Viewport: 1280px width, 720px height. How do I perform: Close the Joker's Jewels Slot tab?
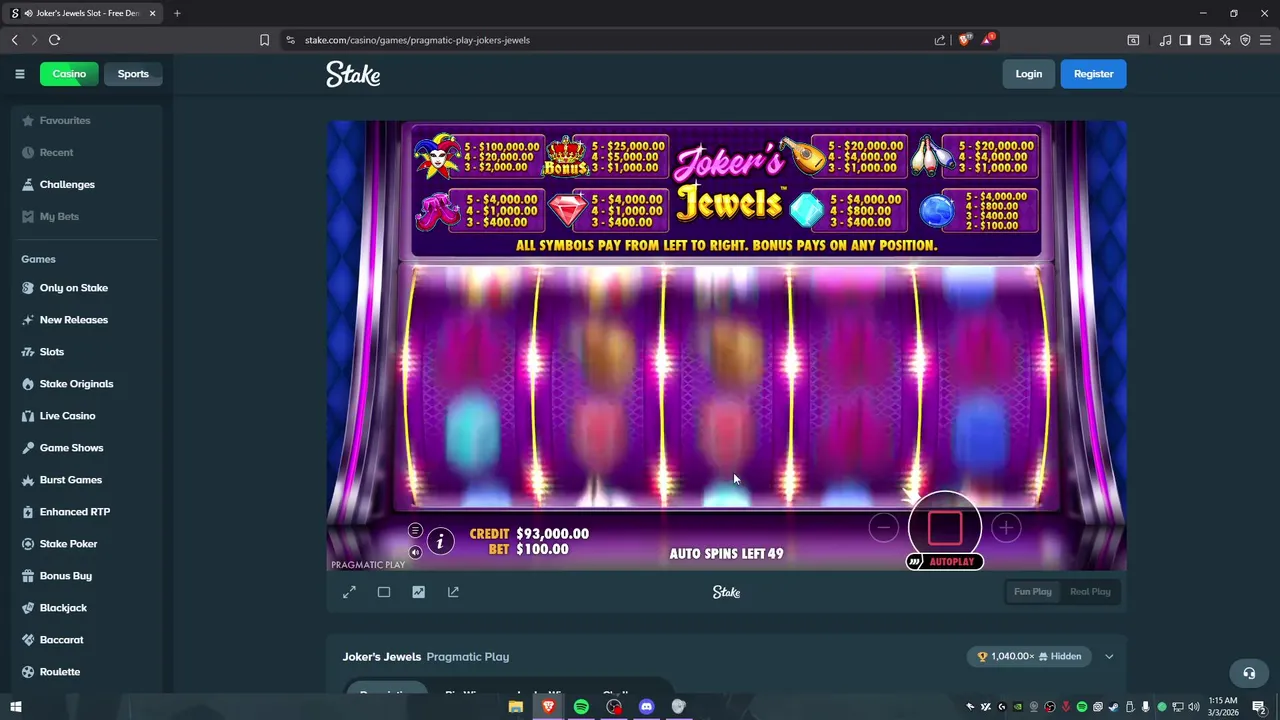point(152,13)
